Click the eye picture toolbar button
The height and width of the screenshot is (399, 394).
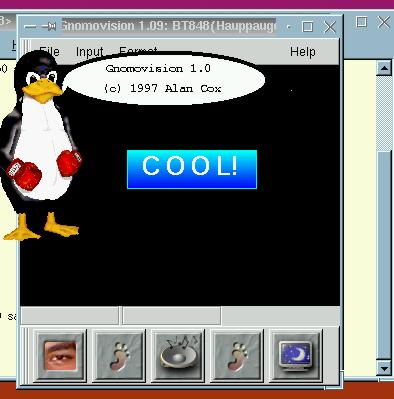tap(60, 355)
